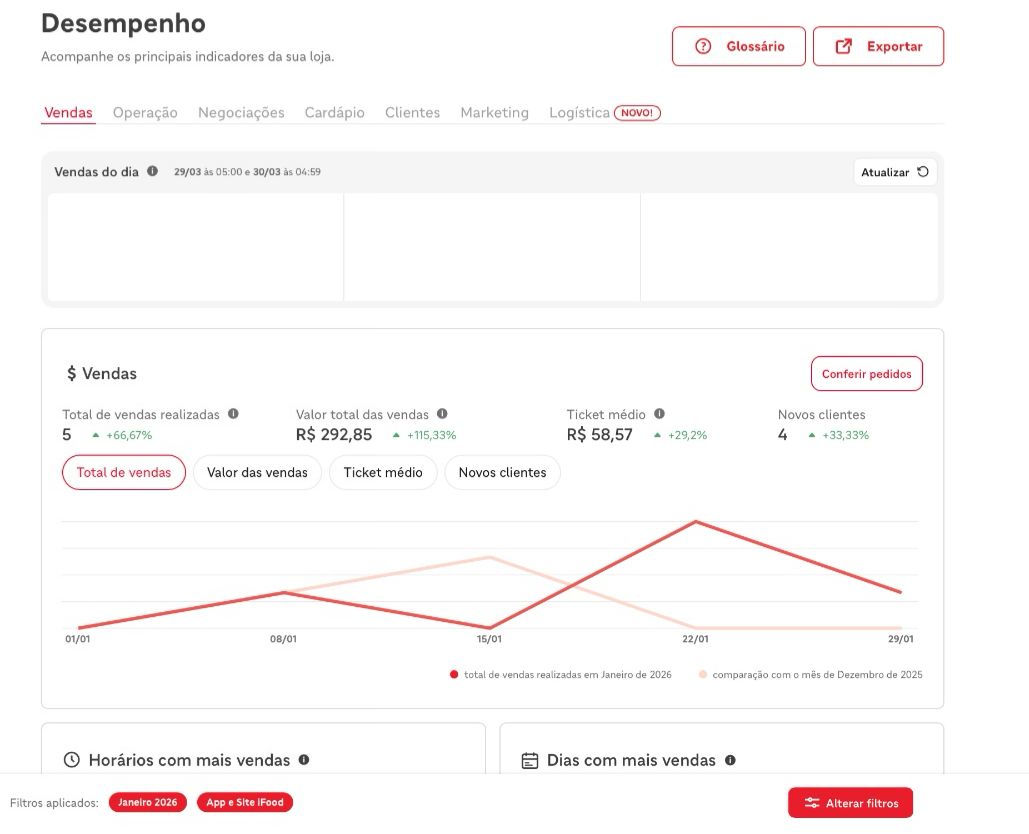Click info icon beside Dias com mais vendas
Screen dimensions: 1029x834
point(730,760)
